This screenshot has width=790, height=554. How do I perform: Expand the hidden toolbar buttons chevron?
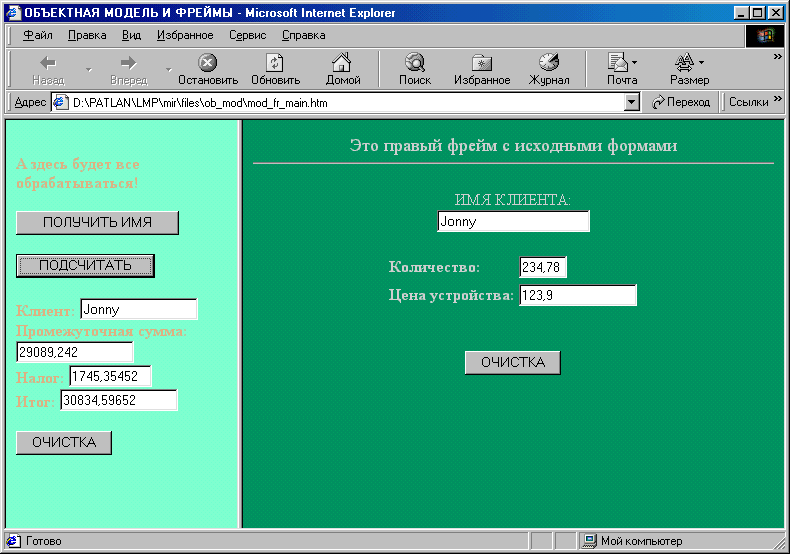pyautogui.click(x=777, y=57)
